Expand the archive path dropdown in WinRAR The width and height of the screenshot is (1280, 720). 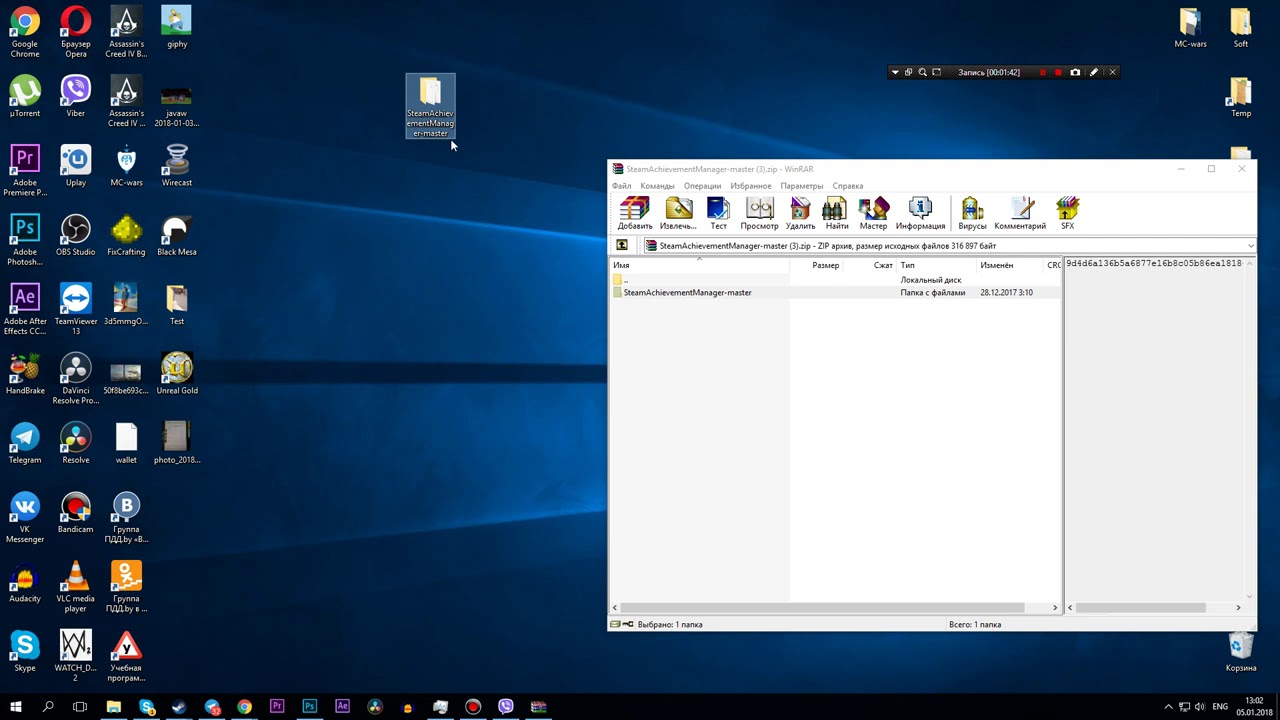tap(1250, 246)
